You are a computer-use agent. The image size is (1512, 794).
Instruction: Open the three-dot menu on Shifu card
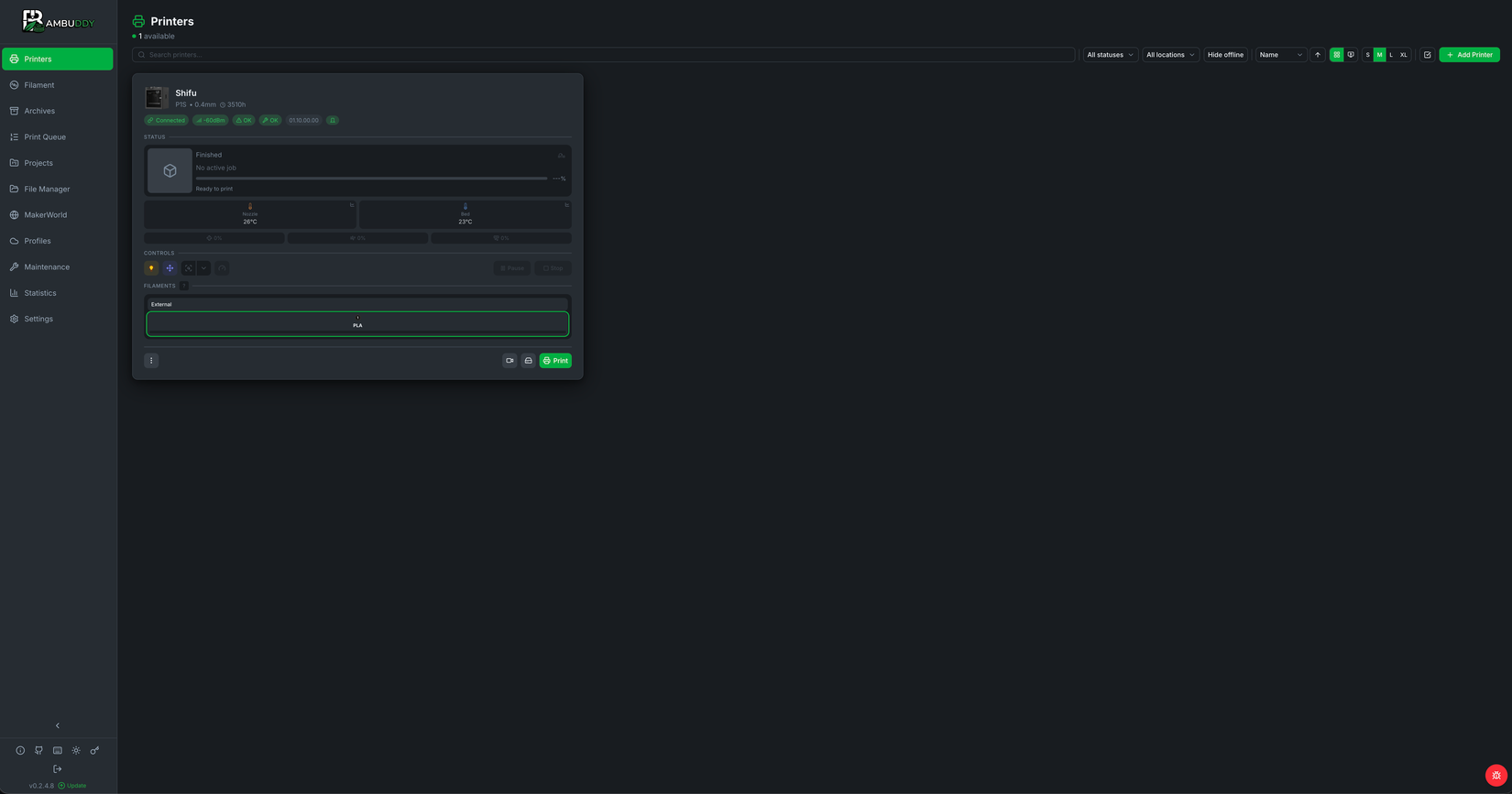point(151,361)
